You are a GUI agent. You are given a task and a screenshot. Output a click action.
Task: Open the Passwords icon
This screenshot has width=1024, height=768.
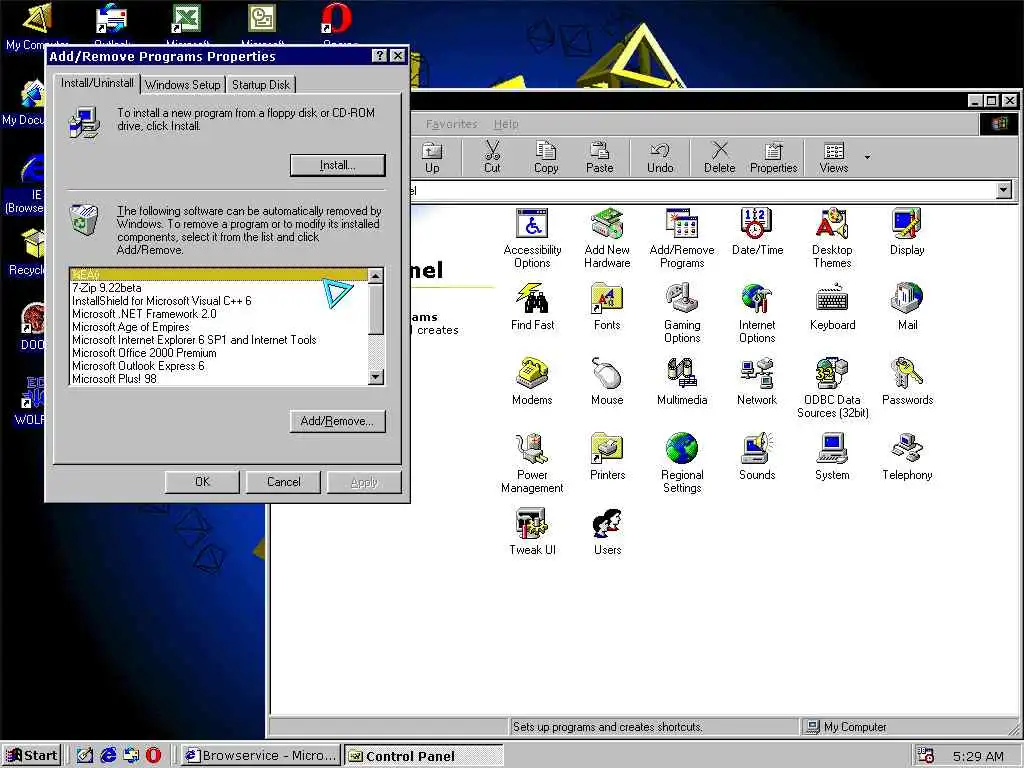(907, 382)
